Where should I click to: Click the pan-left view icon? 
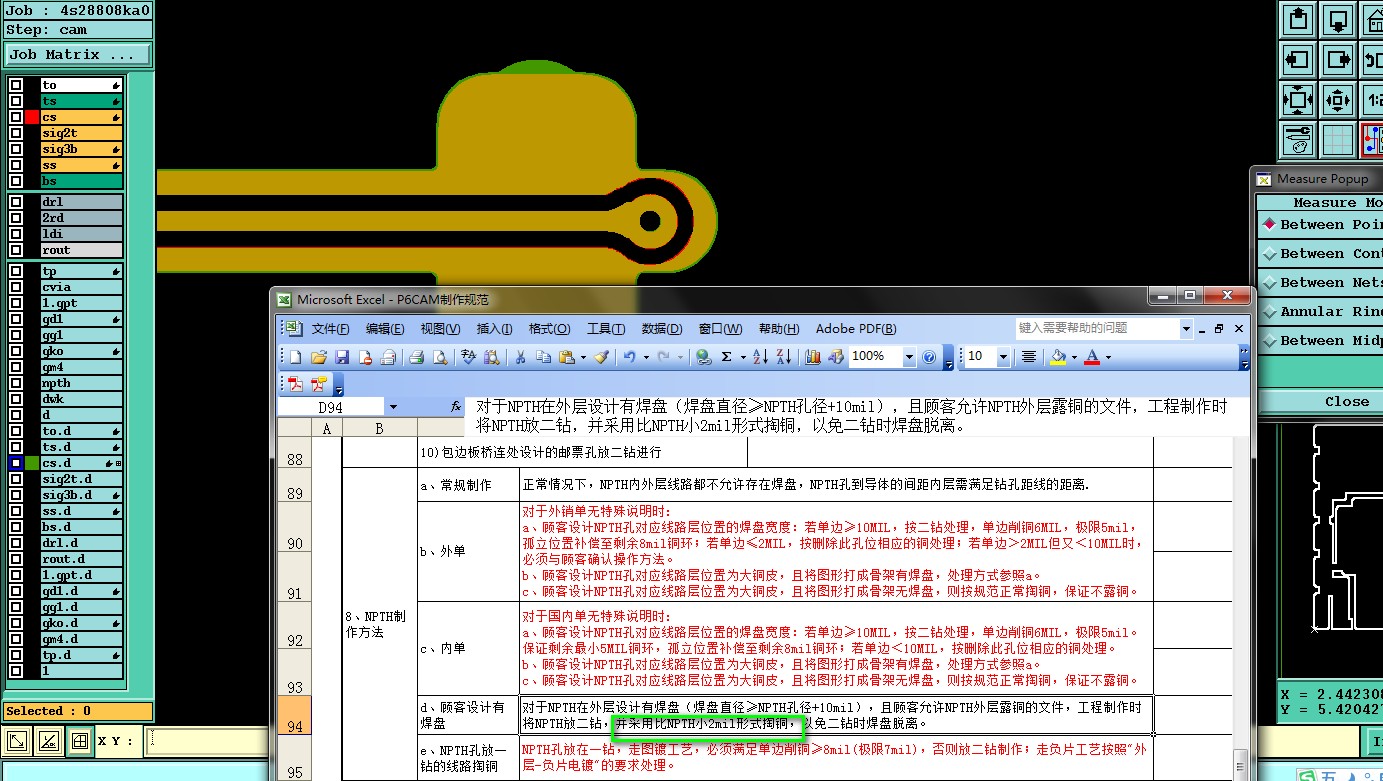pos(1298,59)
